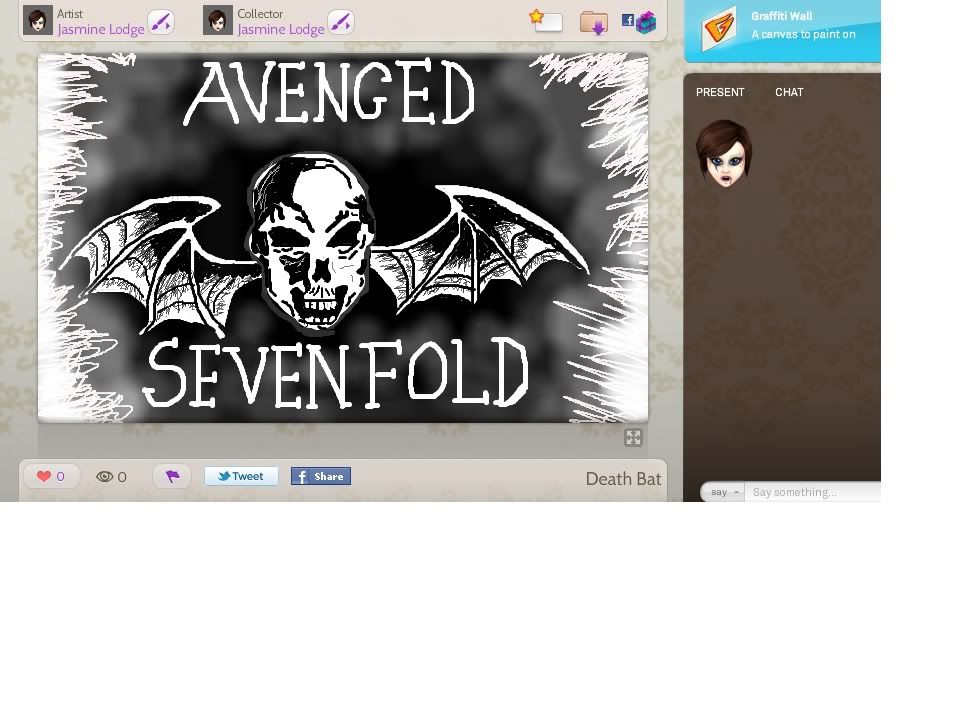Viewport: 962px width, 716px height.
Task: Click the Tweet button
Action: 241,476
